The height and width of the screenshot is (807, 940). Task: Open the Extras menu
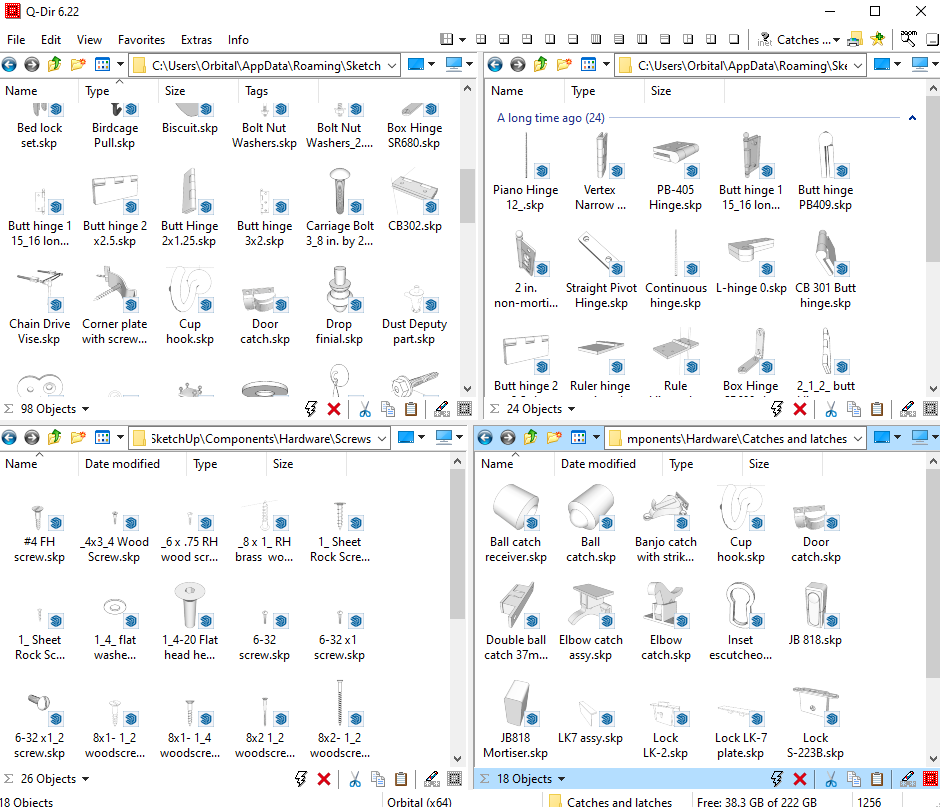tap(197, 40)
